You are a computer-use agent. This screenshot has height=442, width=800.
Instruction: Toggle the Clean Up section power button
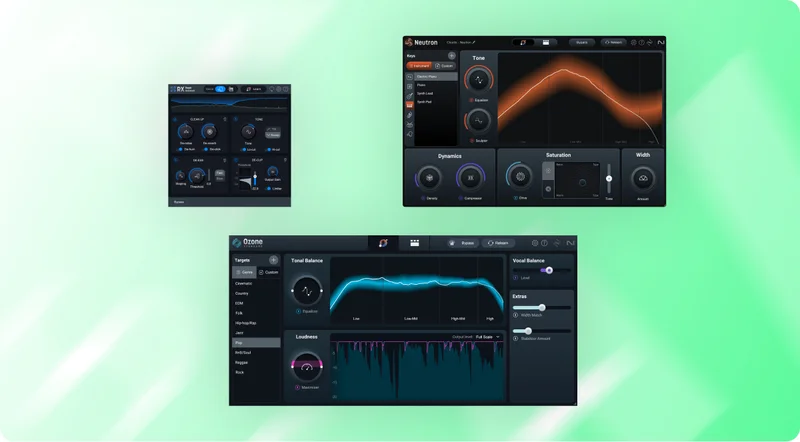click(x=175, y=119)
